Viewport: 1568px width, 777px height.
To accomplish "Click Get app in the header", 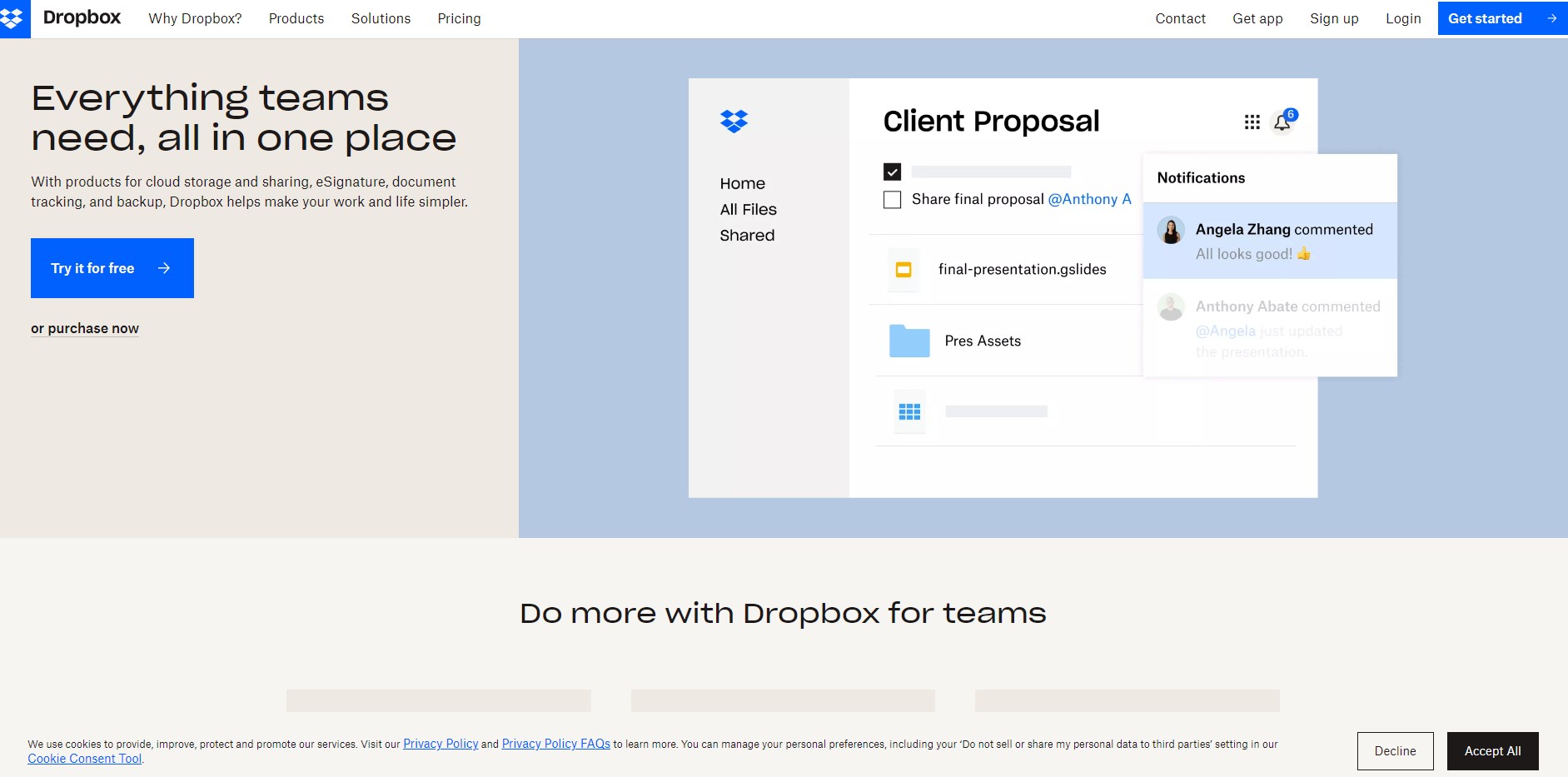I will 1257,18.
